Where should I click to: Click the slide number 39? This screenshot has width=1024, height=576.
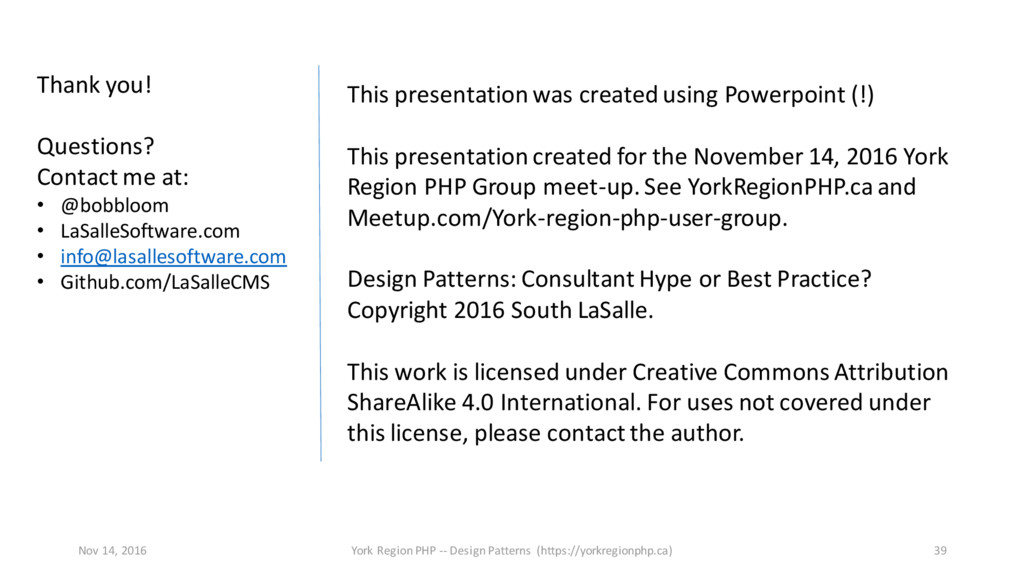coord(940,551)
